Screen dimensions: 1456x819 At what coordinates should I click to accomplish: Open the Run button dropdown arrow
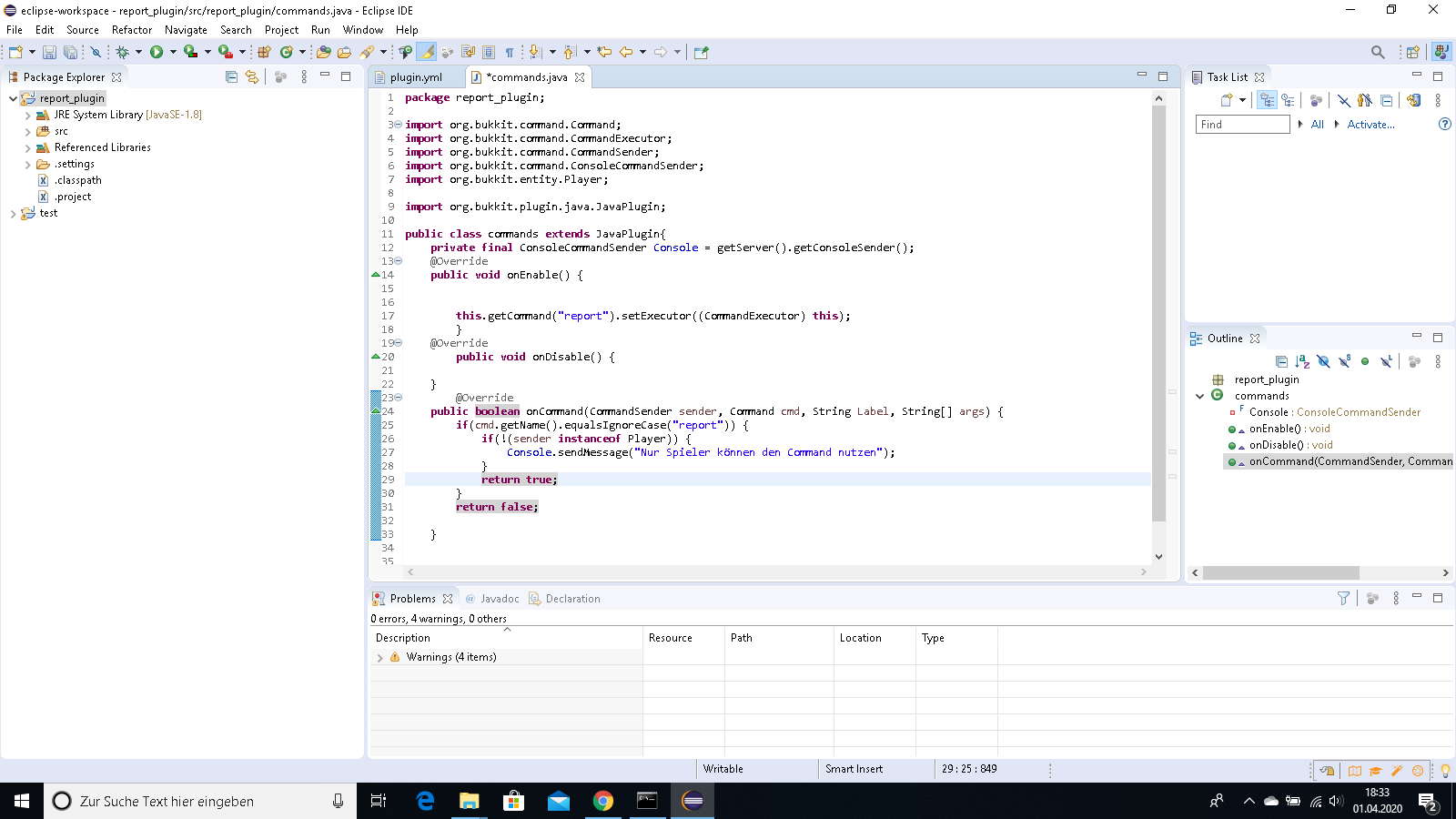[173, 52]
